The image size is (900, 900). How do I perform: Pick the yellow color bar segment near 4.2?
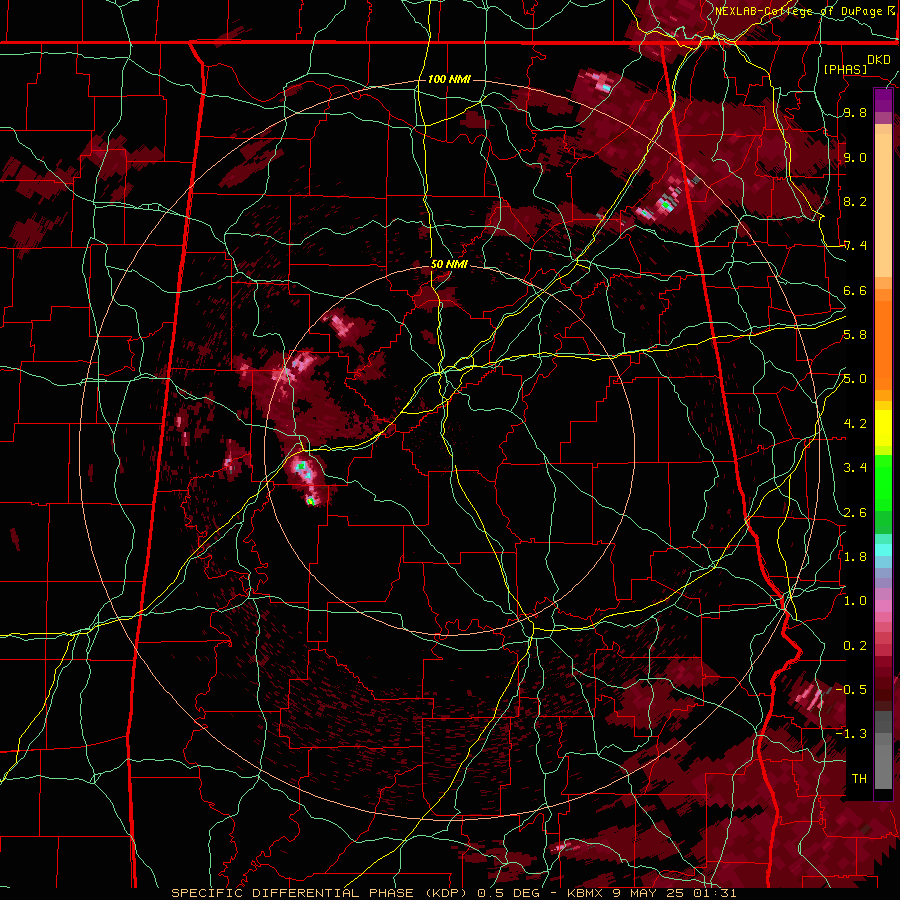(883, 428)
